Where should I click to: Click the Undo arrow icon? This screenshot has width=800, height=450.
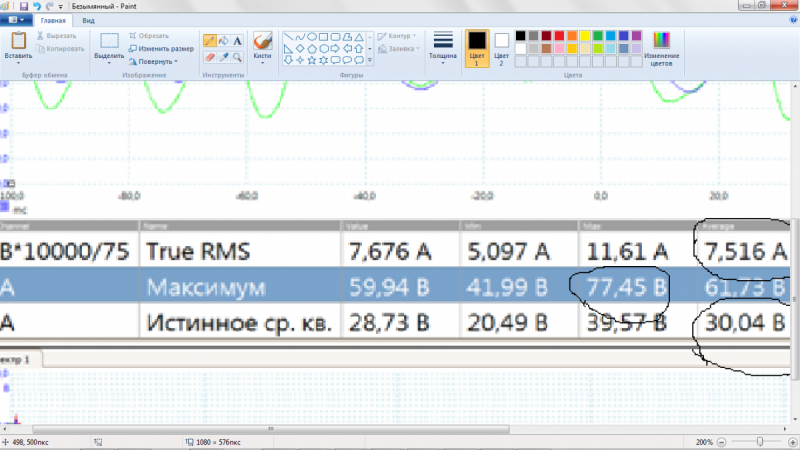[x=37, y=6]
